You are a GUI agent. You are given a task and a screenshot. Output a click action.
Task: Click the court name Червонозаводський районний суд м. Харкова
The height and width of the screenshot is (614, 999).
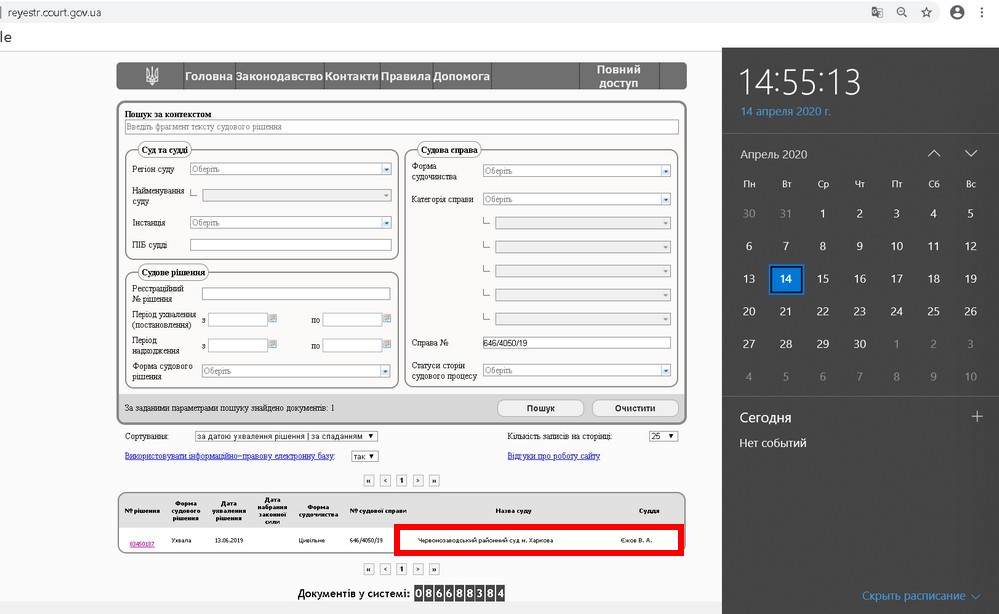485,540
